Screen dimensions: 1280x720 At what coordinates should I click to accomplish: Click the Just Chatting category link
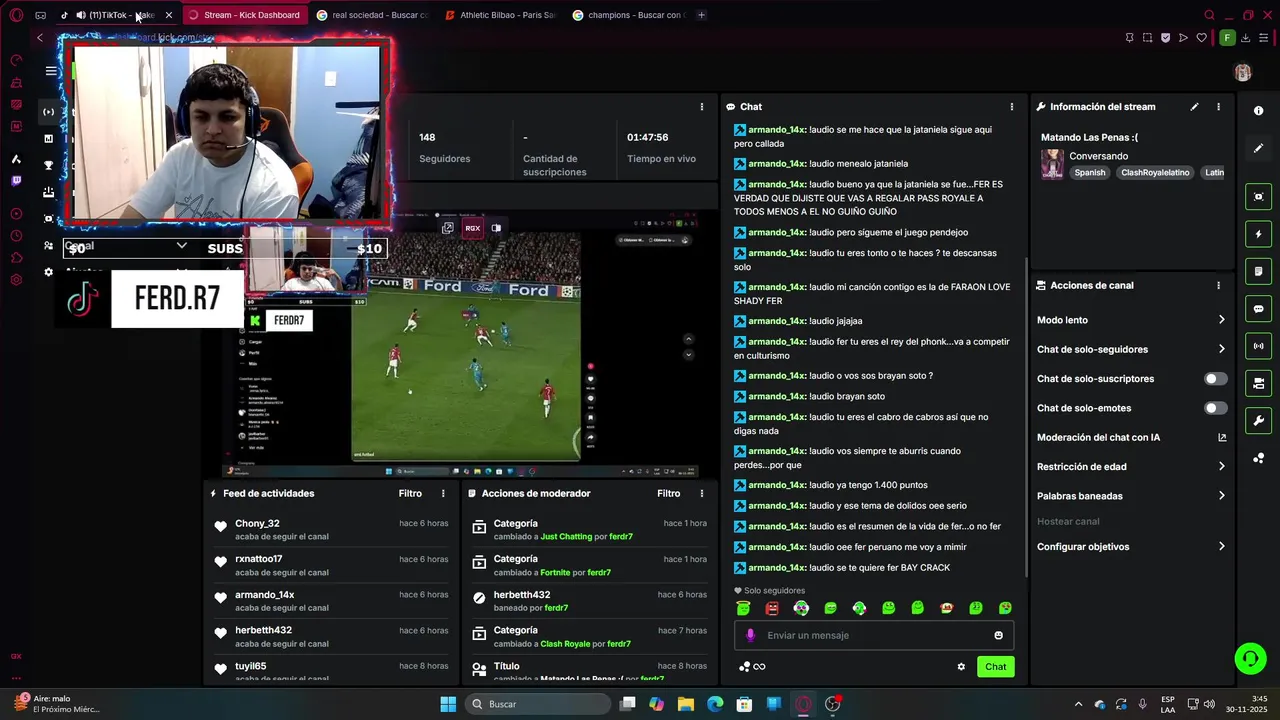(x=566, y=537)
